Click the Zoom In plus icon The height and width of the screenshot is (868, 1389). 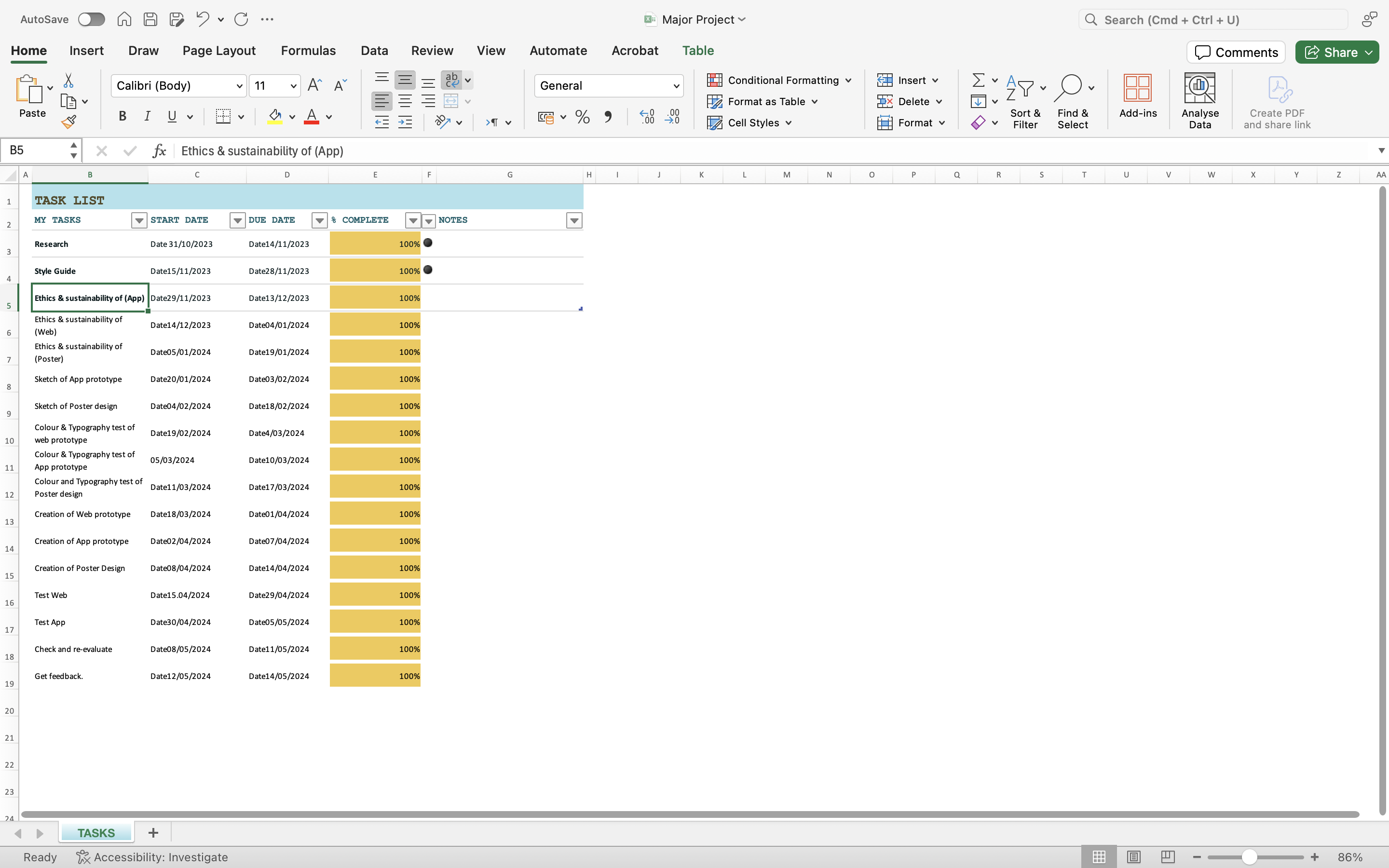click(x=1315, y=857)
